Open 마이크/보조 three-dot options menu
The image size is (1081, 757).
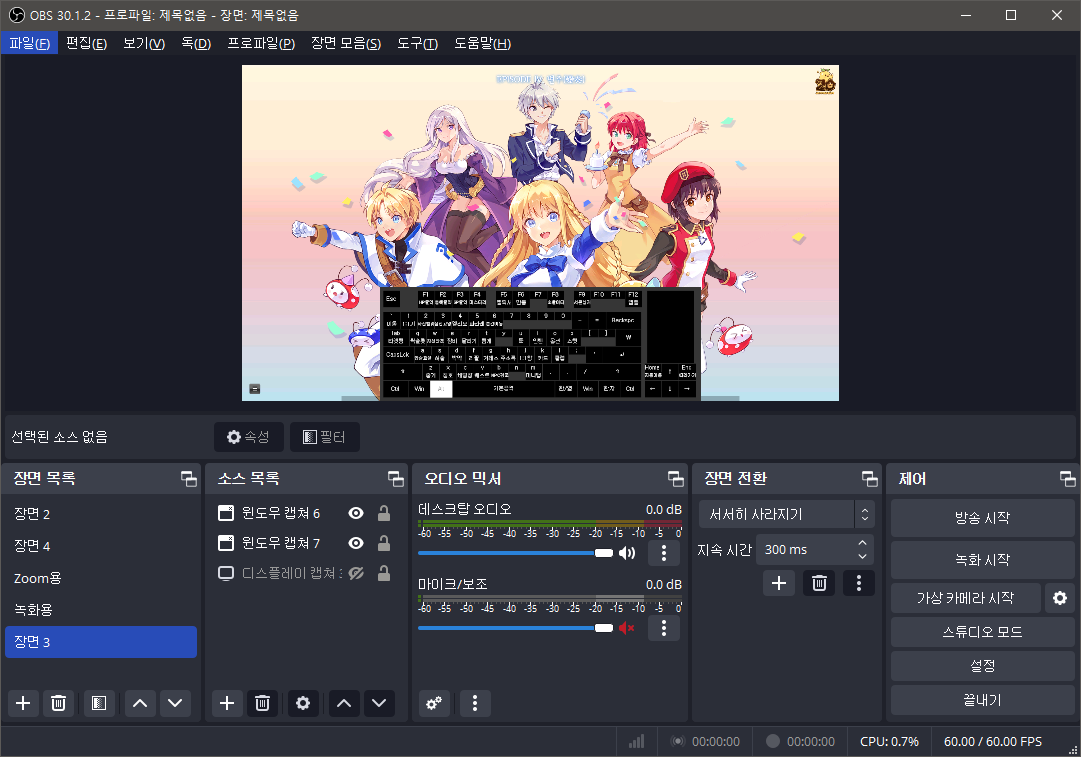point(664,627)
